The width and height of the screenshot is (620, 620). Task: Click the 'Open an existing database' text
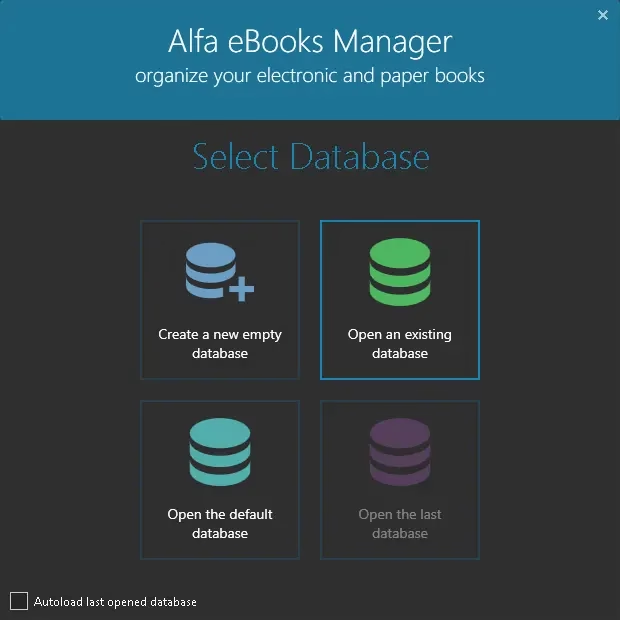coord(400,344)
